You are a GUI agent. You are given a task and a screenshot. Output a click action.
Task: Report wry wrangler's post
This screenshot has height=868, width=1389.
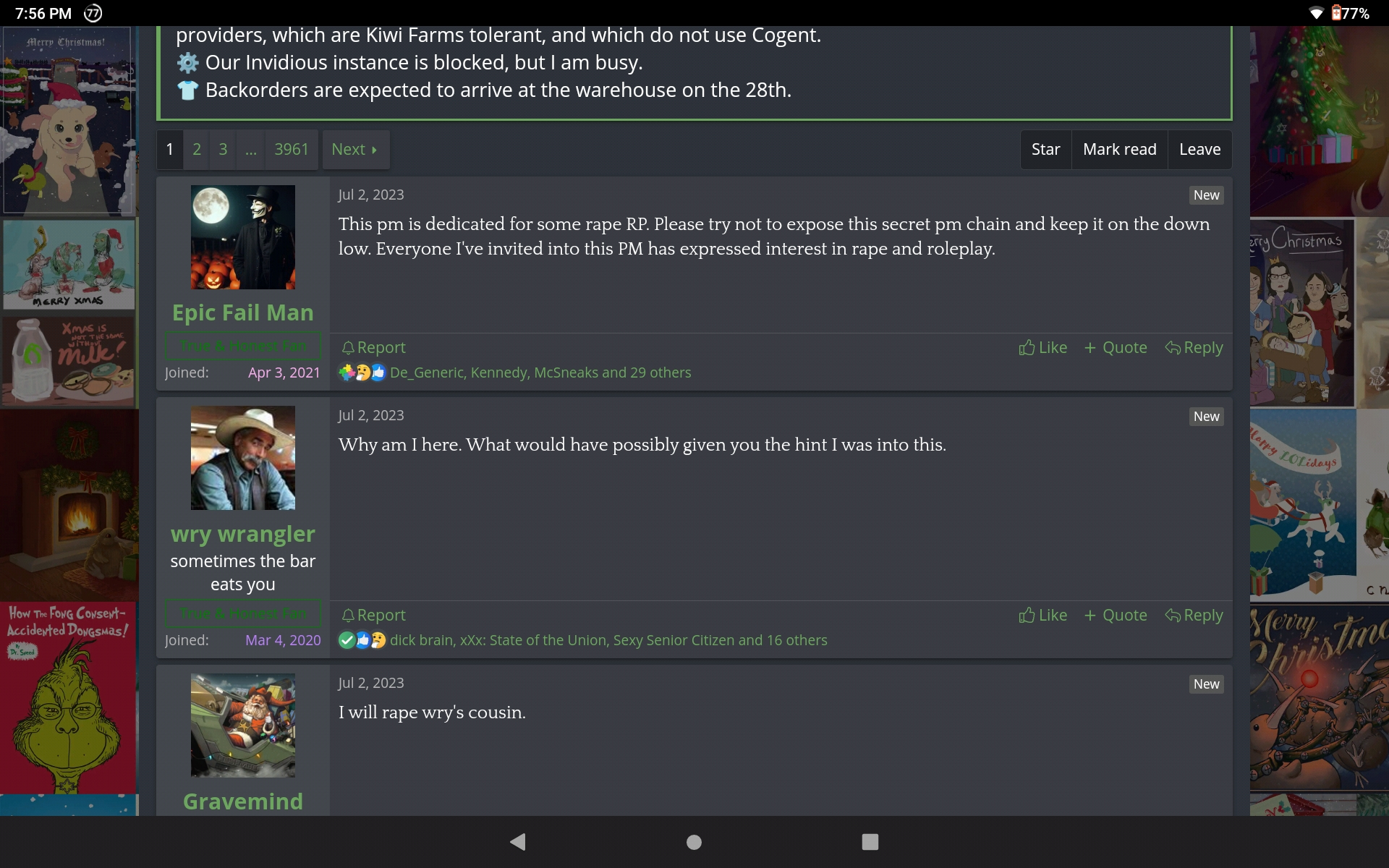point(373,616)
